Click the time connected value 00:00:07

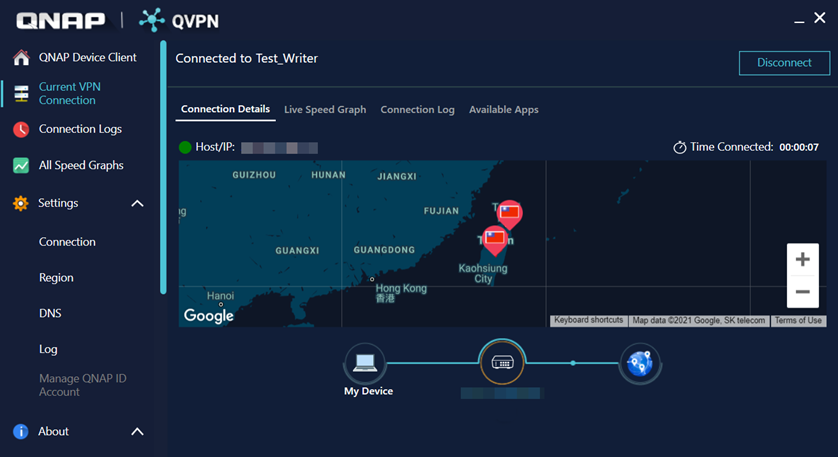click(x=798, y=147)
